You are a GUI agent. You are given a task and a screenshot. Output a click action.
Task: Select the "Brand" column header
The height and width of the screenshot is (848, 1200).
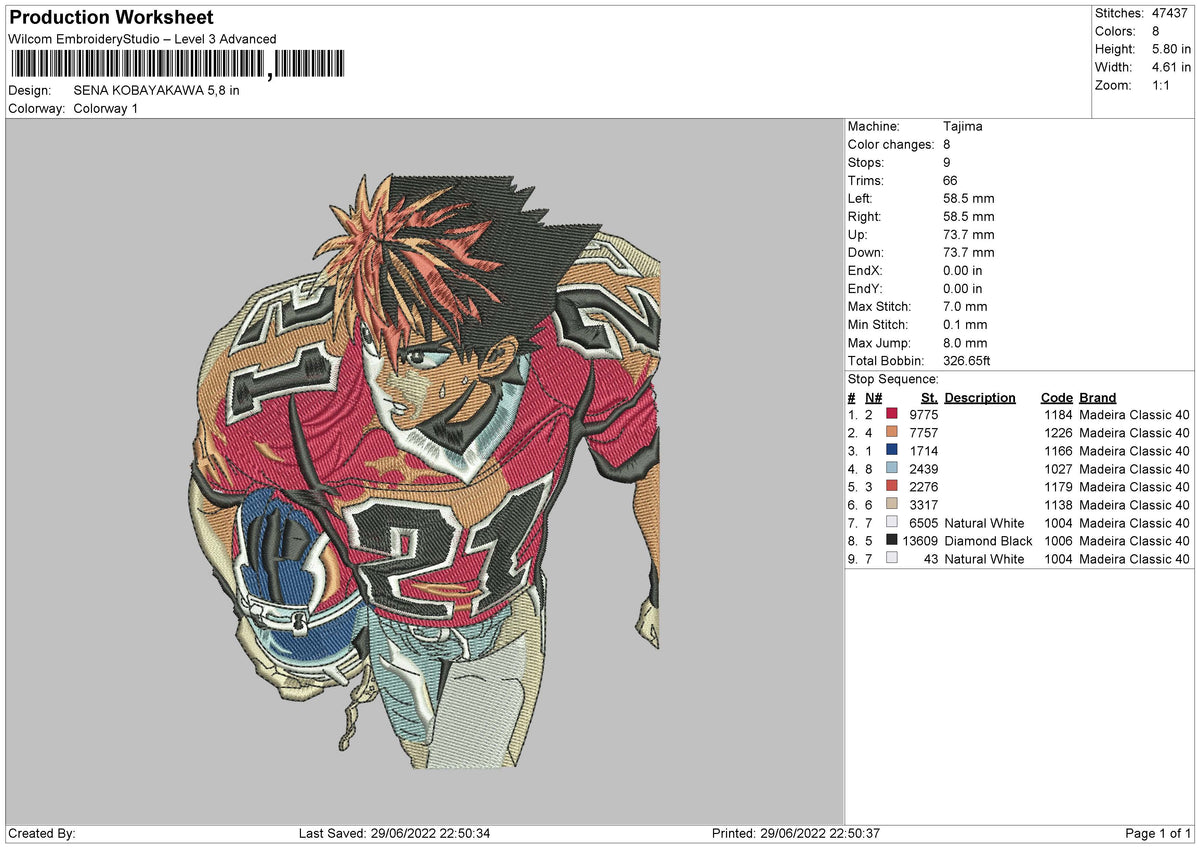pos(1098,398)
